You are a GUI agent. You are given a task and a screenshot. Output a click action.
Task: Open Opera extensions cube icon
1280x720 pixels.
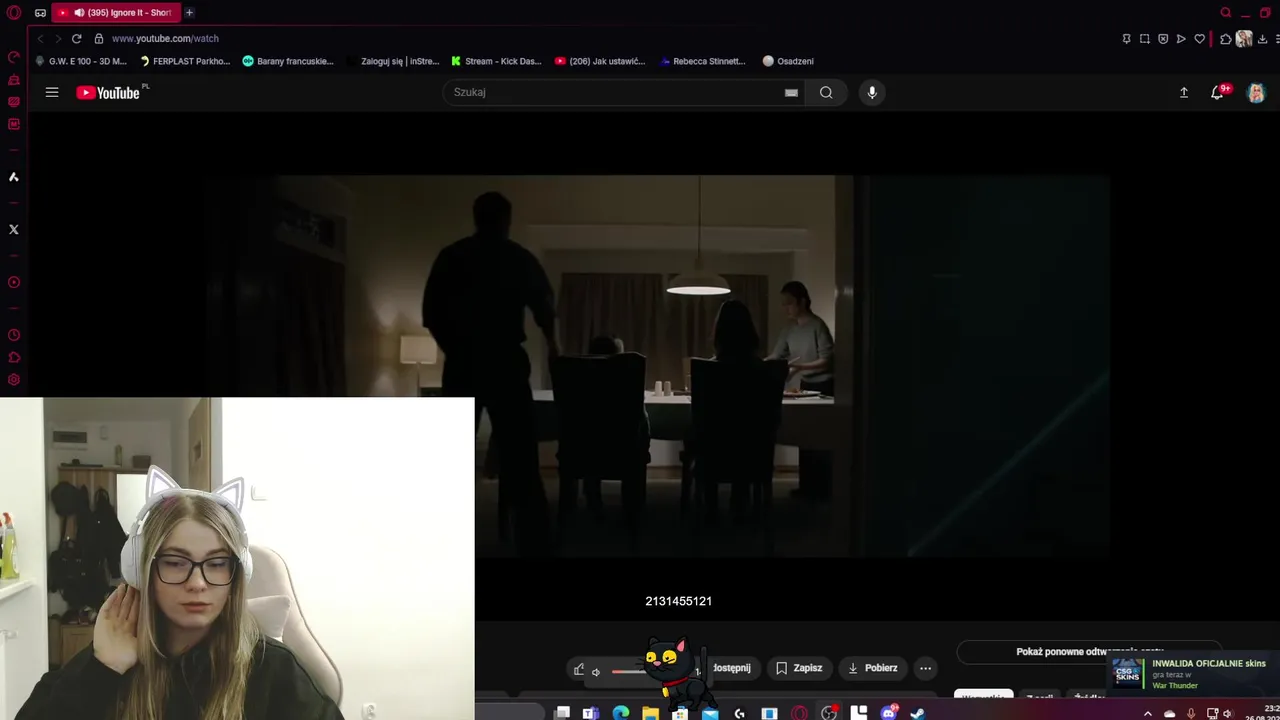(1226, 39)
